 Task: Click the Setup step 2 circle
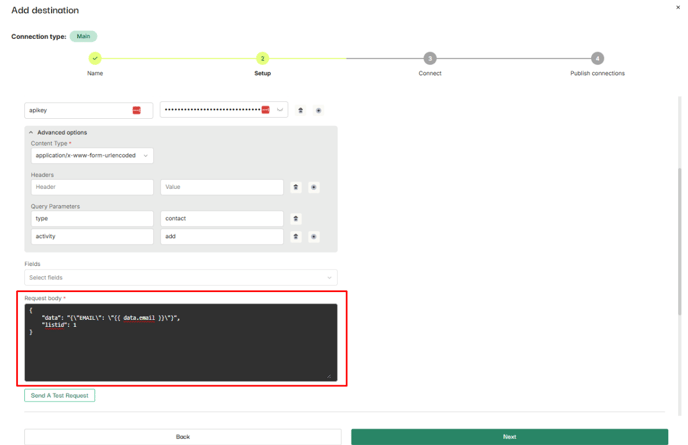[x=262, y=58]
